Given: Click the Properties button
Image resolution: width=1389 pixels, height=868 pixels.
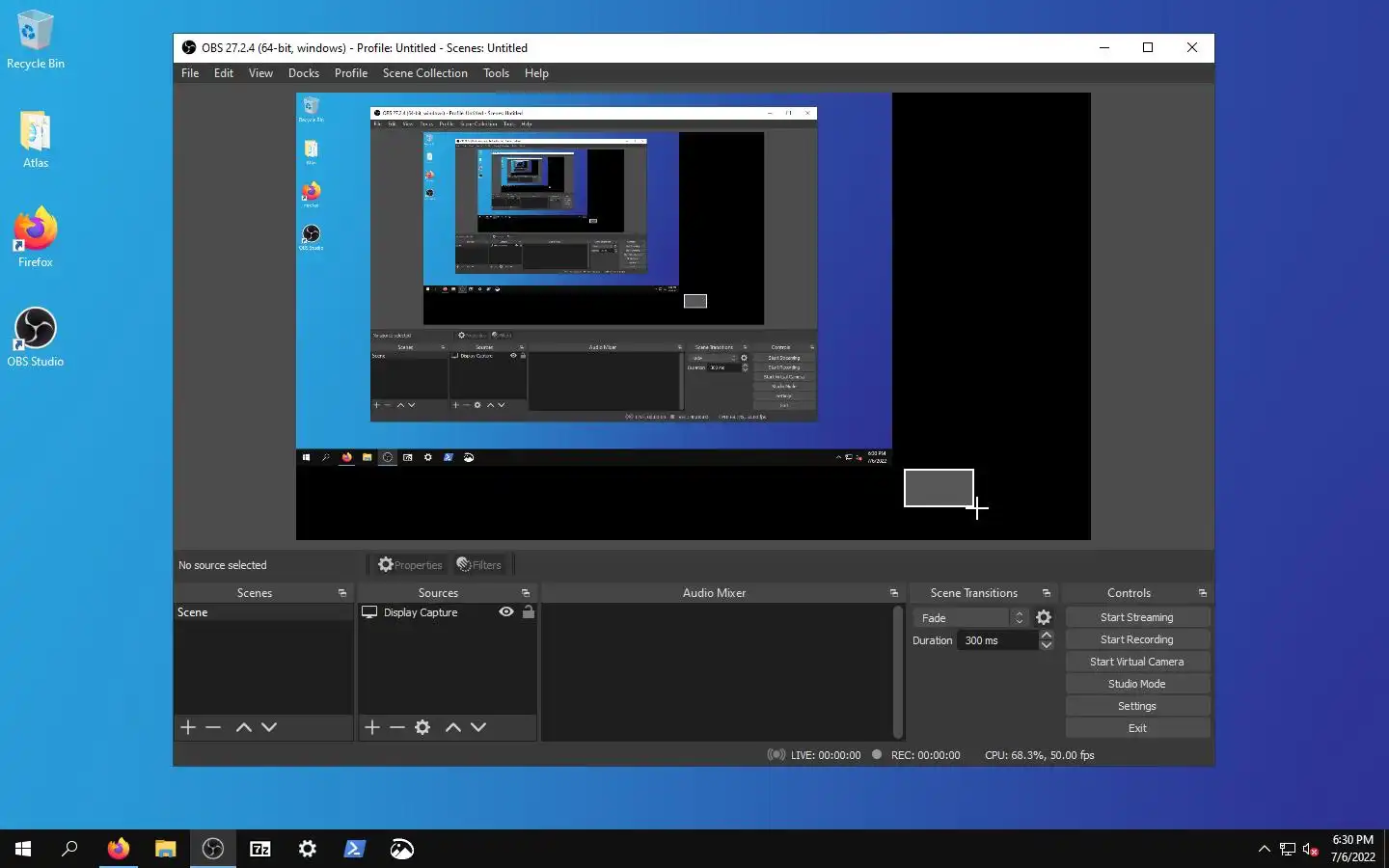Looking at the screenshot, I should click(x=410, y=565).
